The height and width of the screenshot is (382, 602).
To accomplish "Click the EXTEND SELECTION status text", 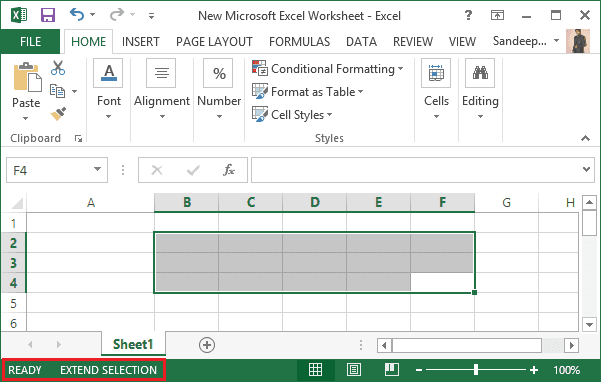I will click(x=108, y=370).
